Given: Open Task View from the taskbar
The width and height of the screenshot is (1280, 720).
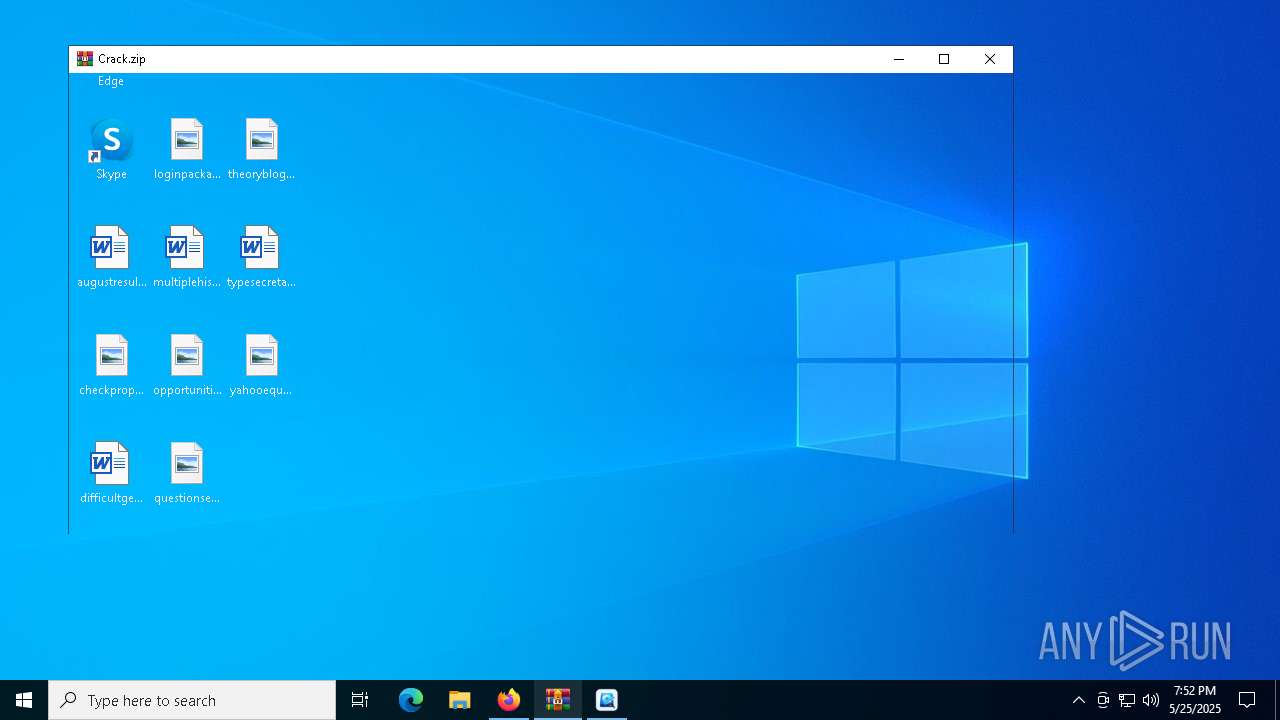Looking at the screenshot, I should (360, 700).
